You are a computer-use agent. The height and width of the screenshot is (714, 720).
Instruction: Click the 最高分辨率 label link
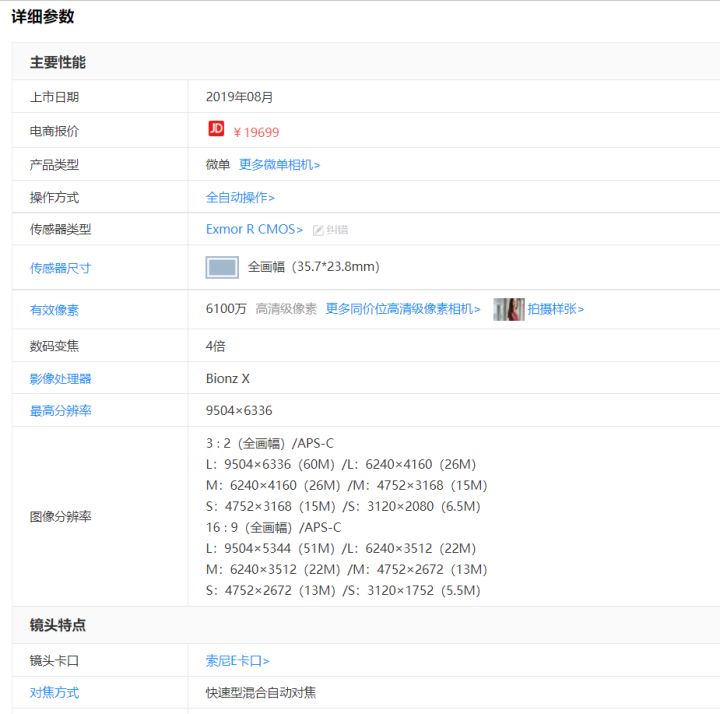[x=60, y=411]
